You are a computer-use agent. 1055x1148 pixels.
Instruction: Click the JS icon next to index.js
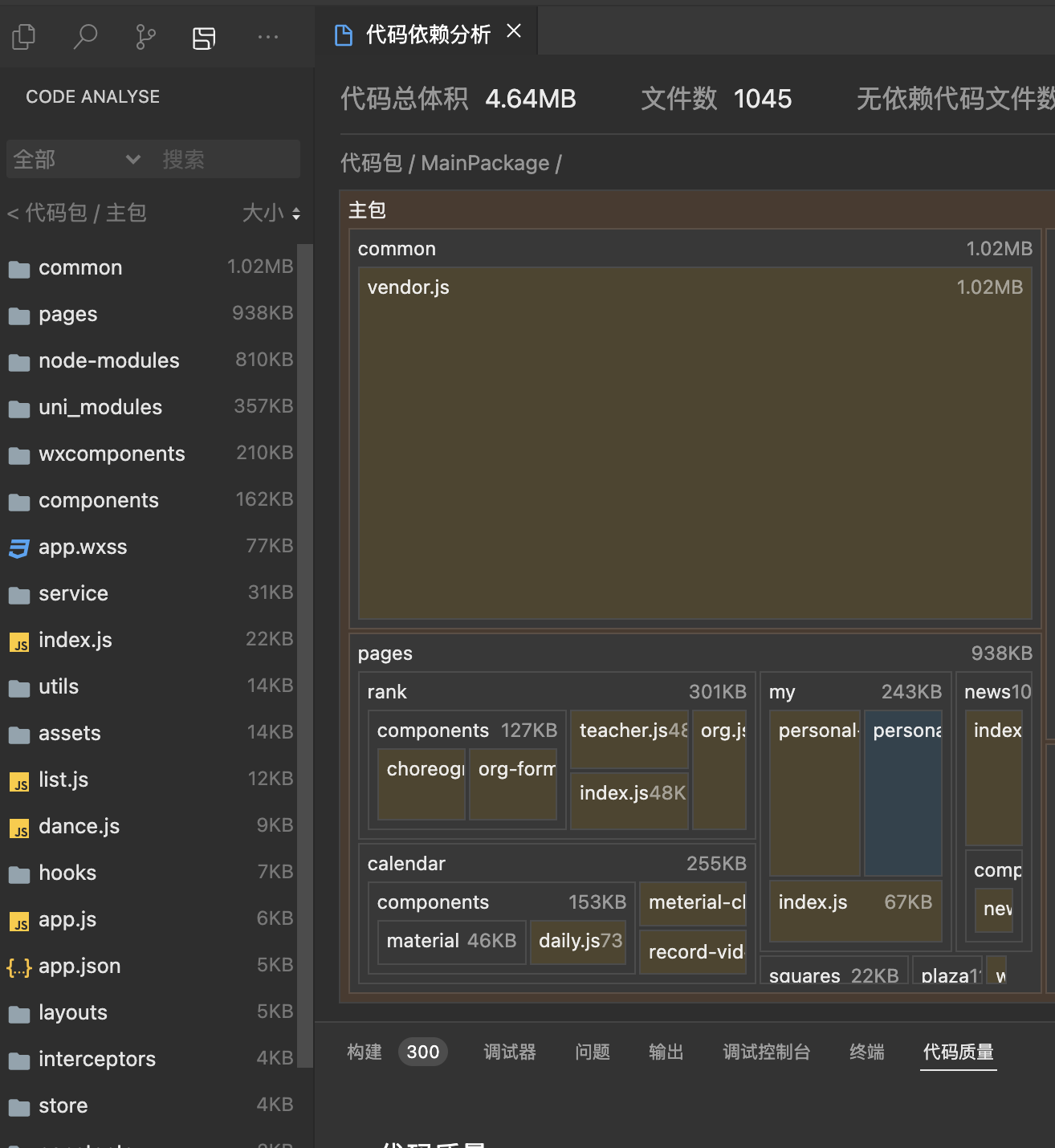pyautogui.click(x=18, y=640)
